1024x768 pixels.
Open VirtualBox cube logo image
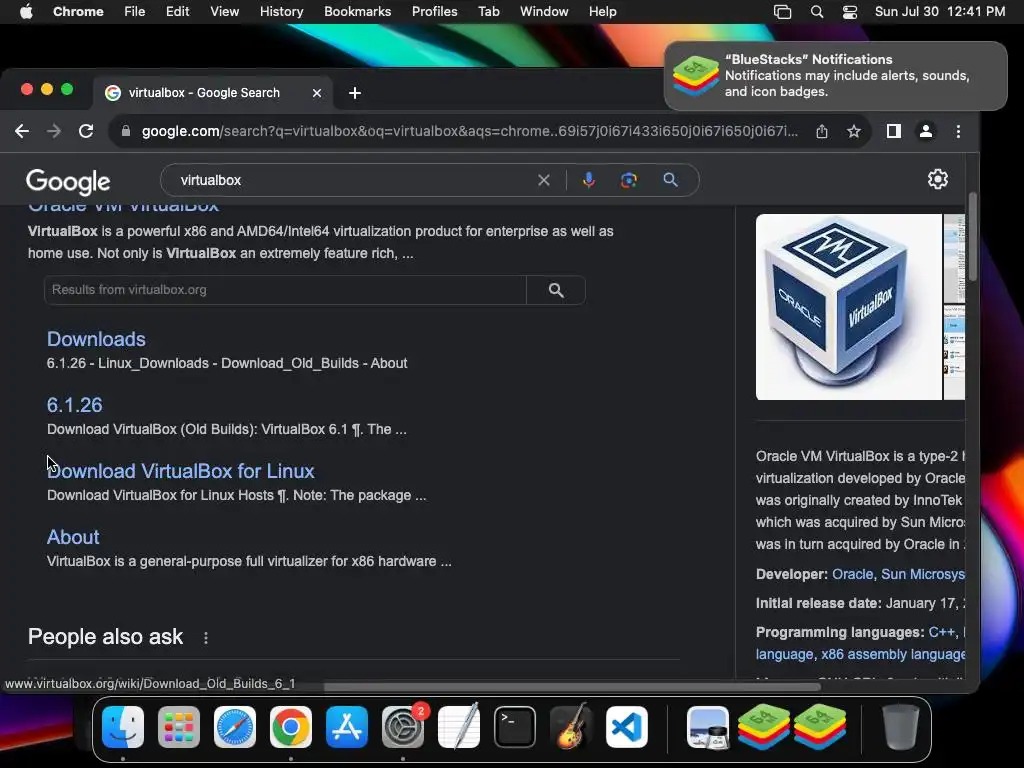[x=848, y=307]
